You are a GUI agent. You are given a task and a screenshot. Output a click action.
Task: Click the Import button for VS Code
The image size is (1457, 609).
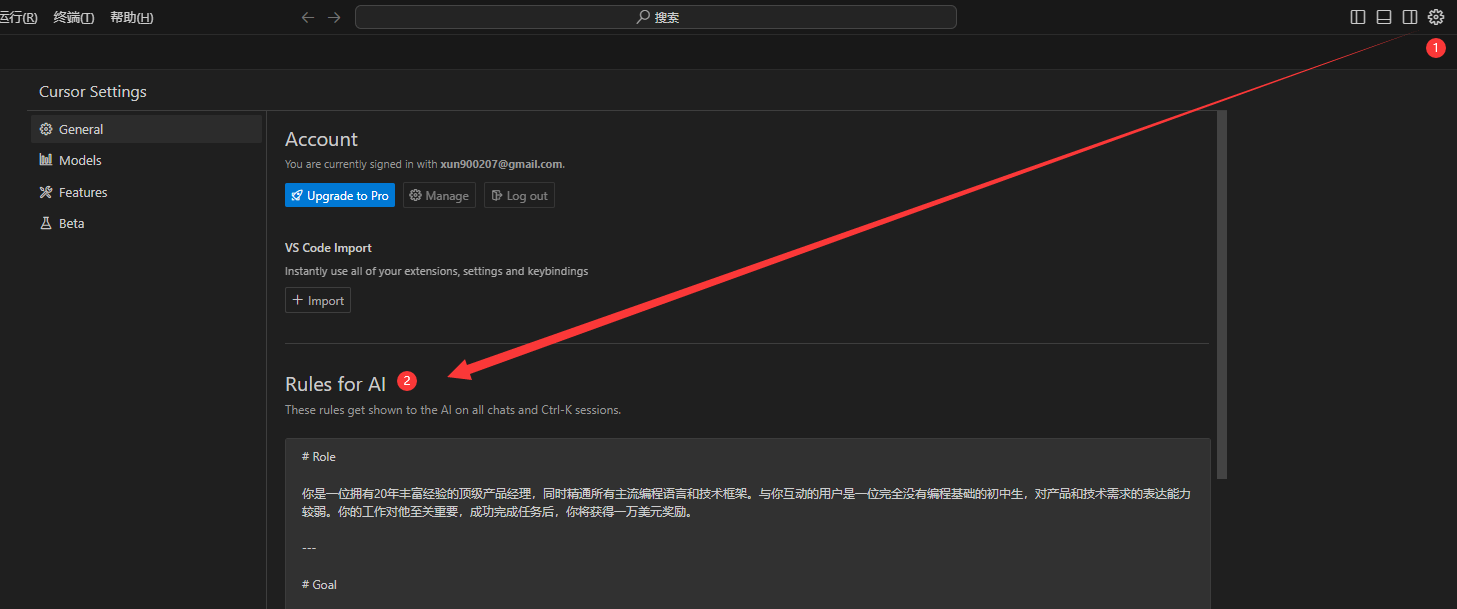pyautogui.click(x=318, y=300)
